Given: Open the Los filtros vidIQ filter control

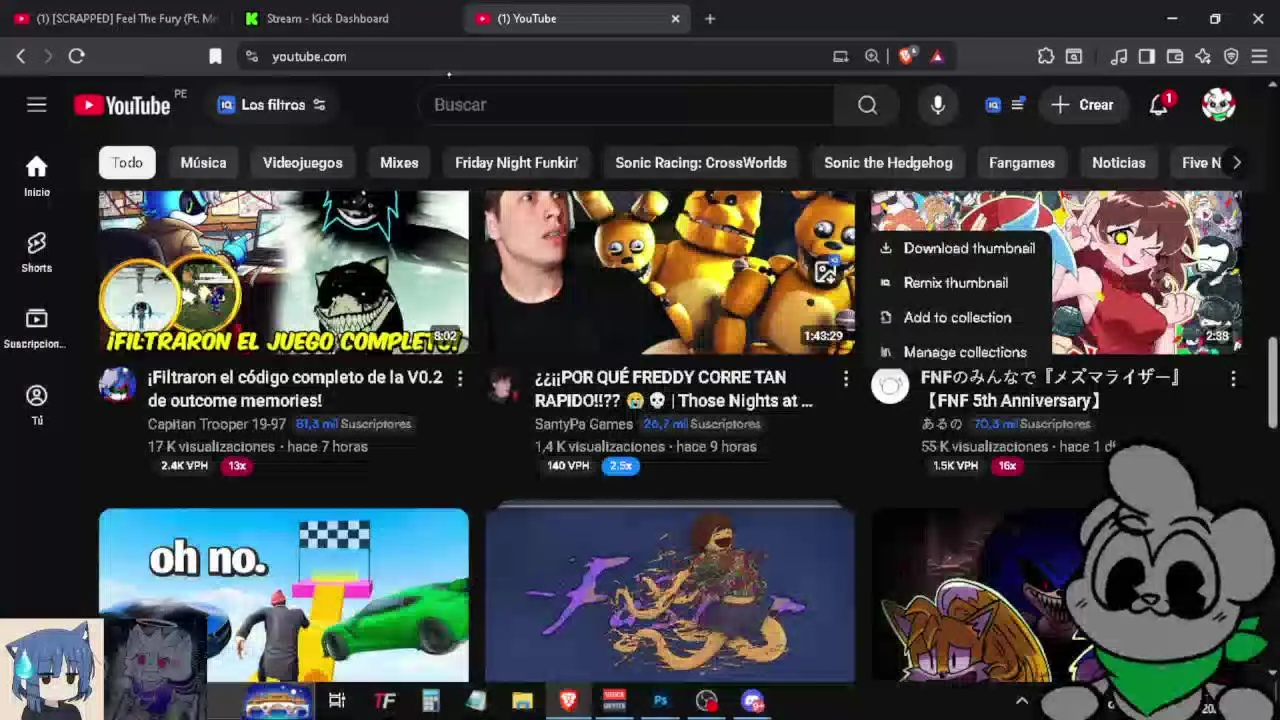Looking at the screenshot, I should click(272, 104).
